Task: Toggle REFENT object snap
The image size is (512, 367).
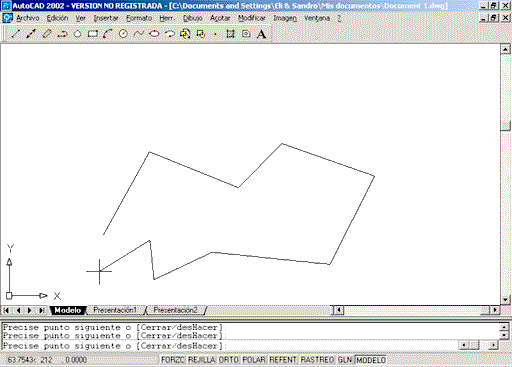Action: (x=283, y=360)
